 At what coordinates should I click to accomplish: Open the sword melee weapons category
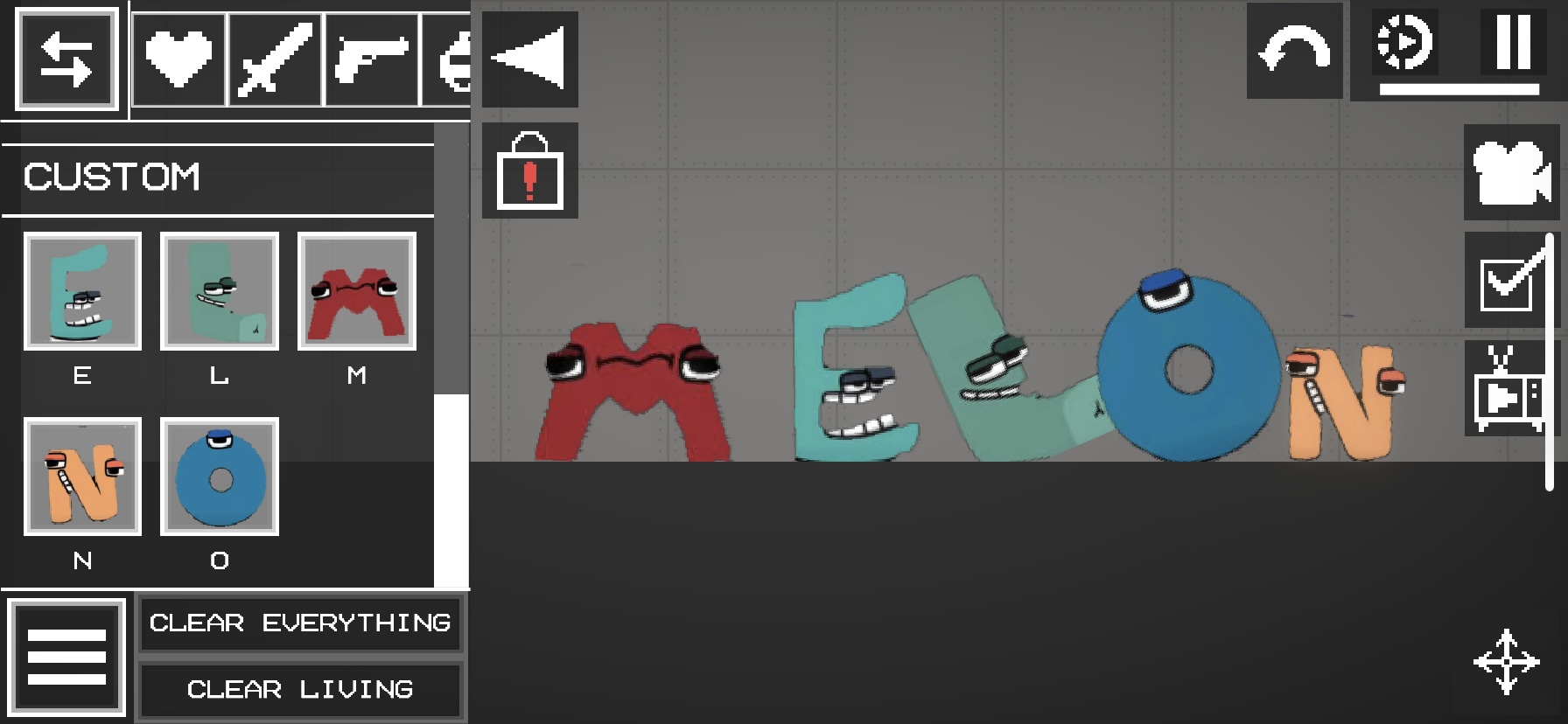tap(276, 59)
